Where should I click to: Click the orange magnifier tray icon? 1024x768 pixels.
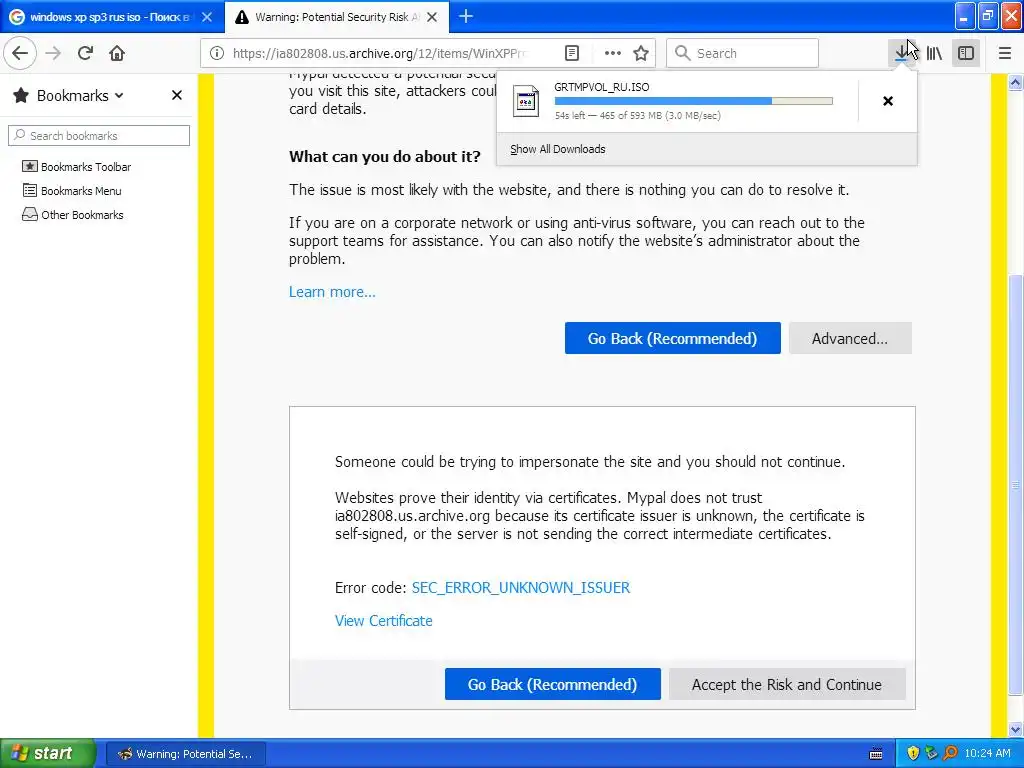(950, 753)
